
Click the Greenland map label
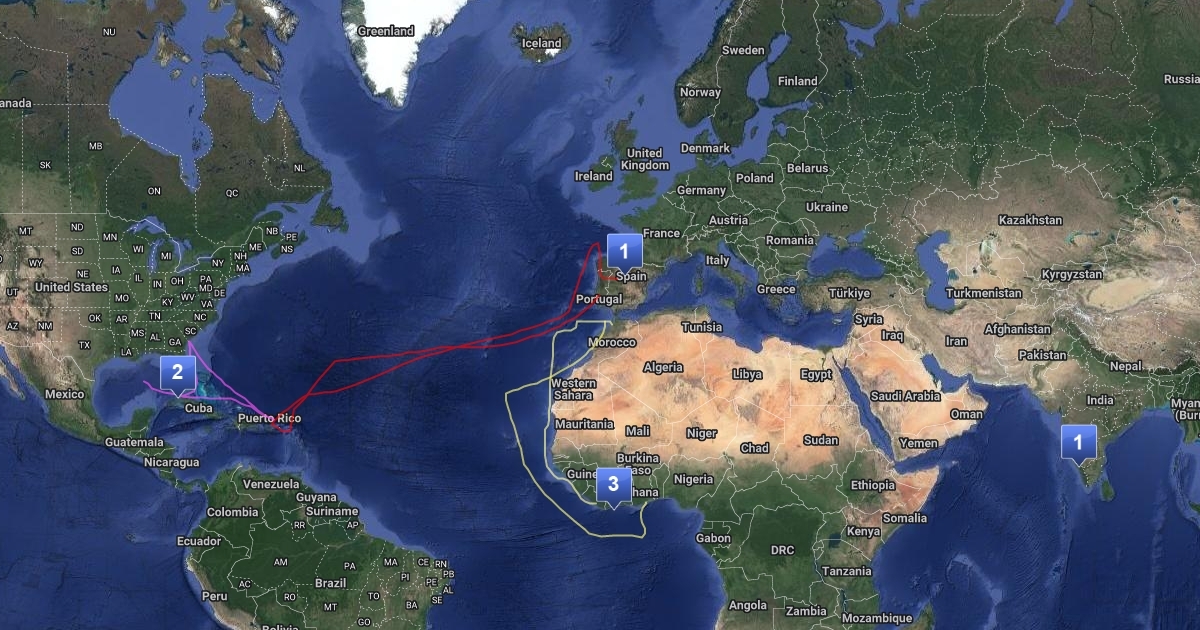[386, 31]
